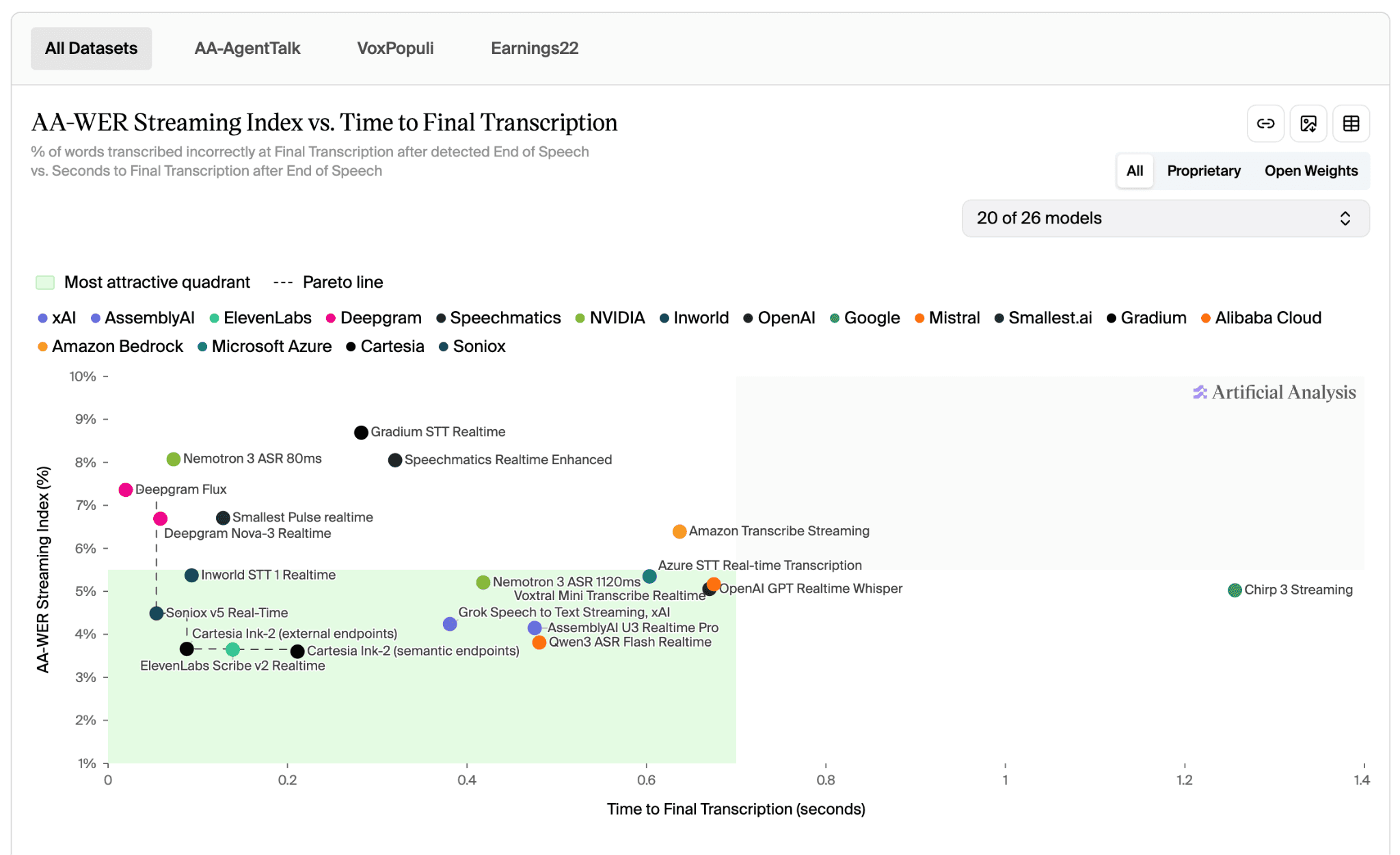Click the Nemotron 3 ASR 80ms point
This screenshot has width=1400, height=855.
pos(174,459)
